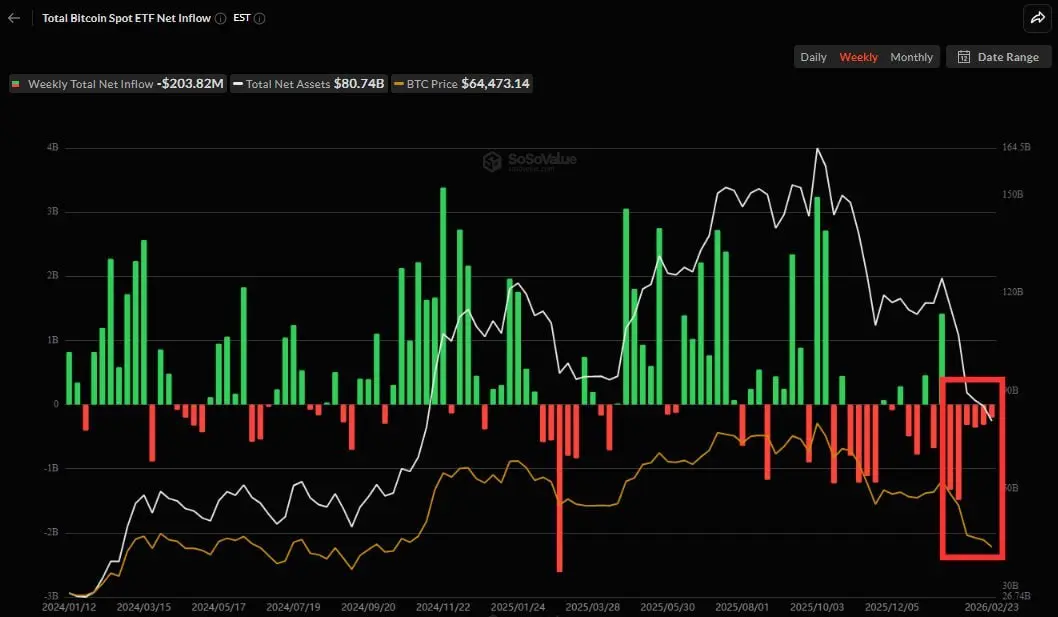
Task: Open info icon next to EST timezone
Action: 260,19
